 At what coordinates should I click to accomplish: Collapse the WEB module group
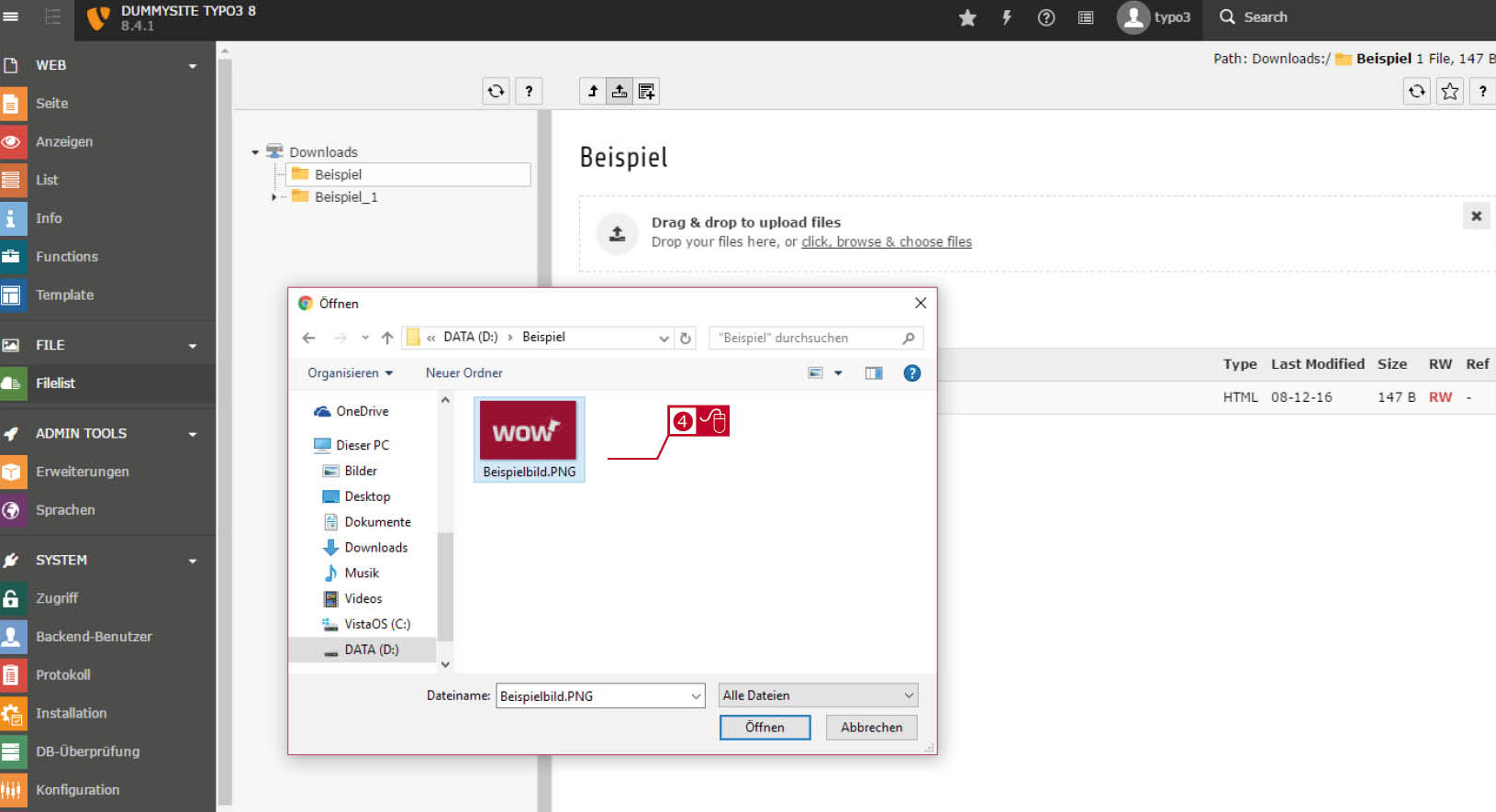(193, 66)
